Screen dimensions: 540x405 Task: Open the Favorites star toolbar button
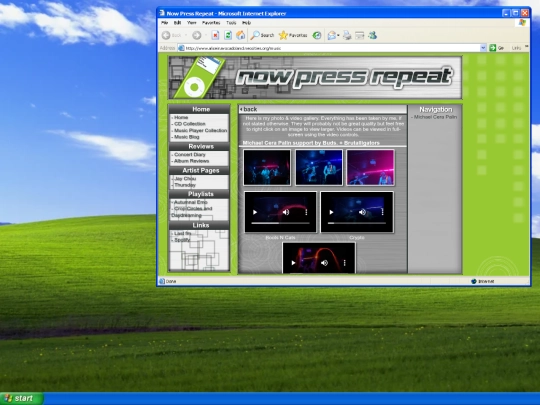293,35
